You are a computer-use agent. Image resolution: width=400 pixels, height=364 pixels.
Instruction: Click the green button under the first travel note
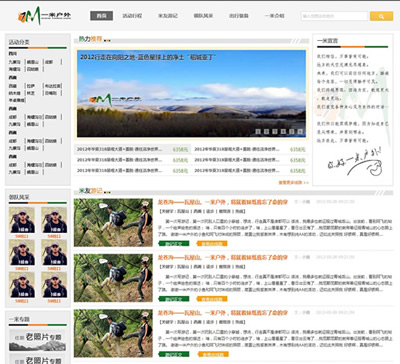(x=174, y=243)
